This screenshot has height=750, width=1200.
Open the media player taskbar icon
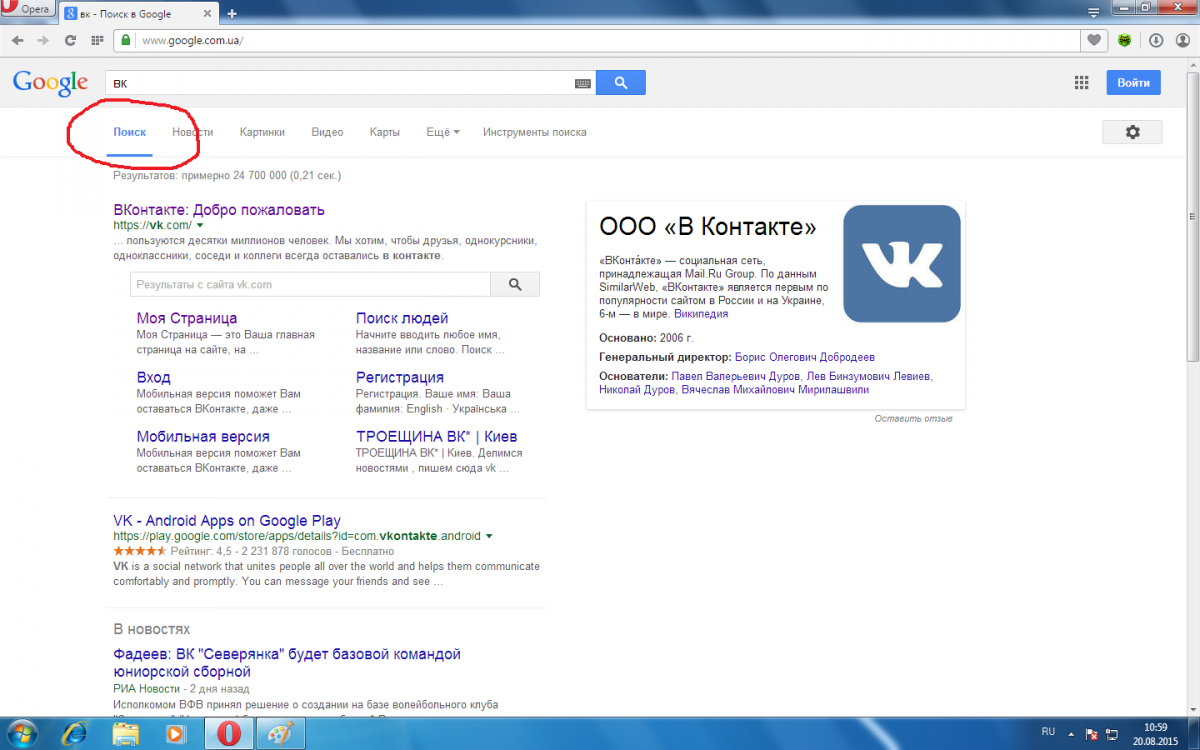coord(175,733)
